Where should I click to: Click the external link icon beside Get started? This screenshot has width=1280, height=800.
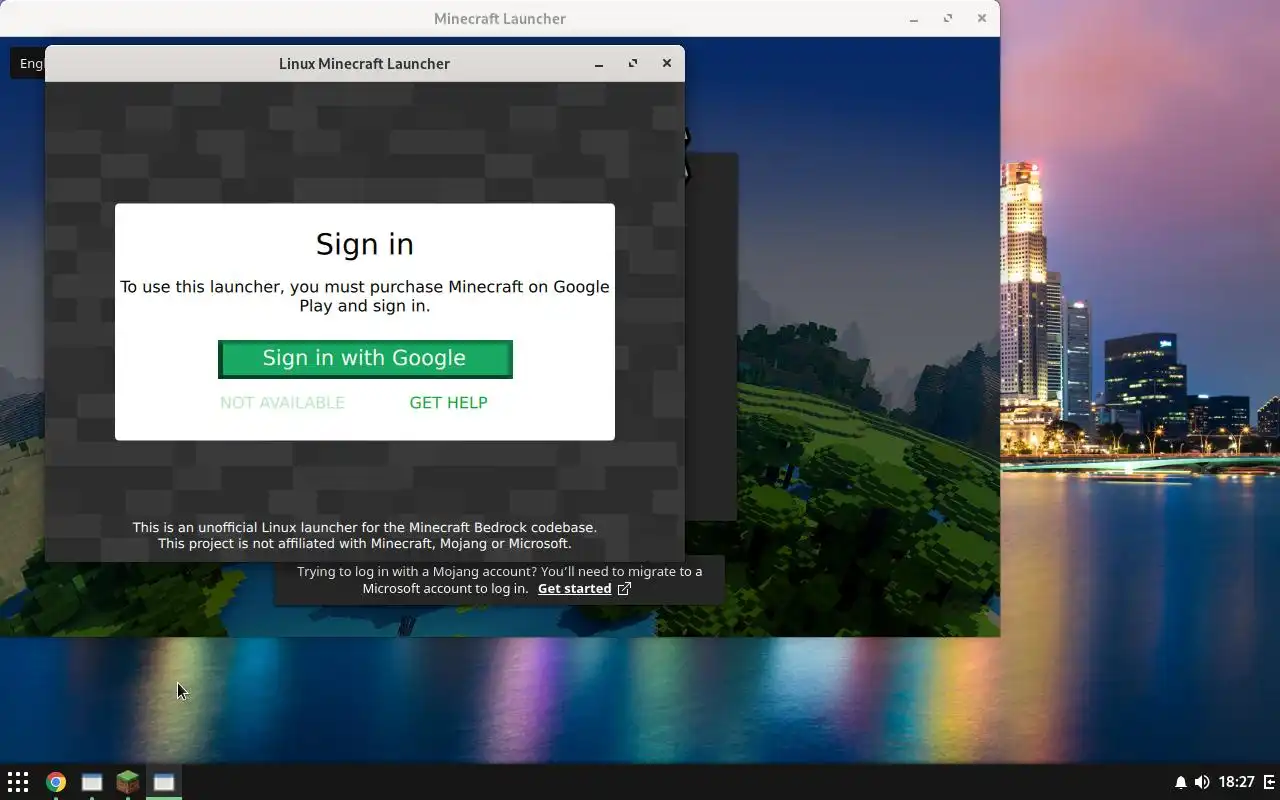624,589
